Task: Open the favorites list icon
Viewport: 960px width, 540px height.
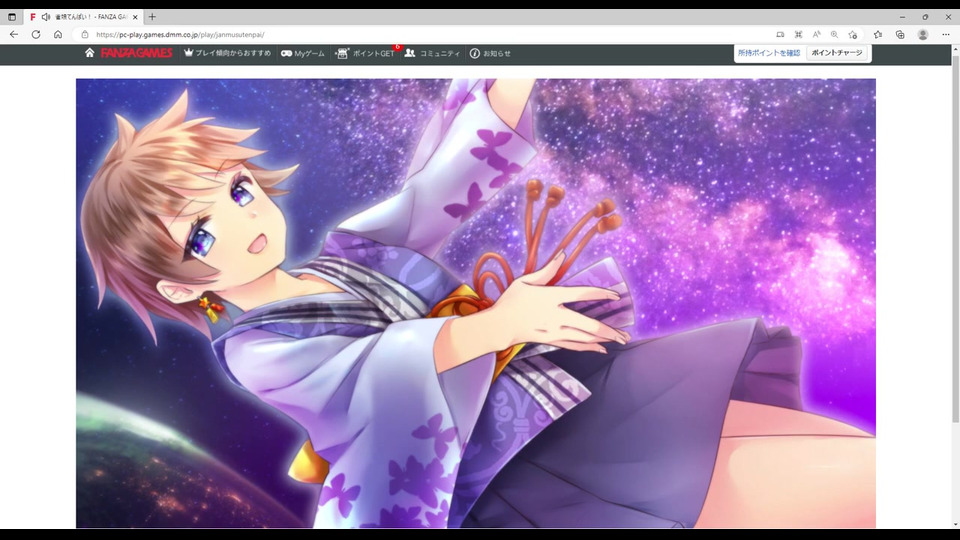Action: 878,35
